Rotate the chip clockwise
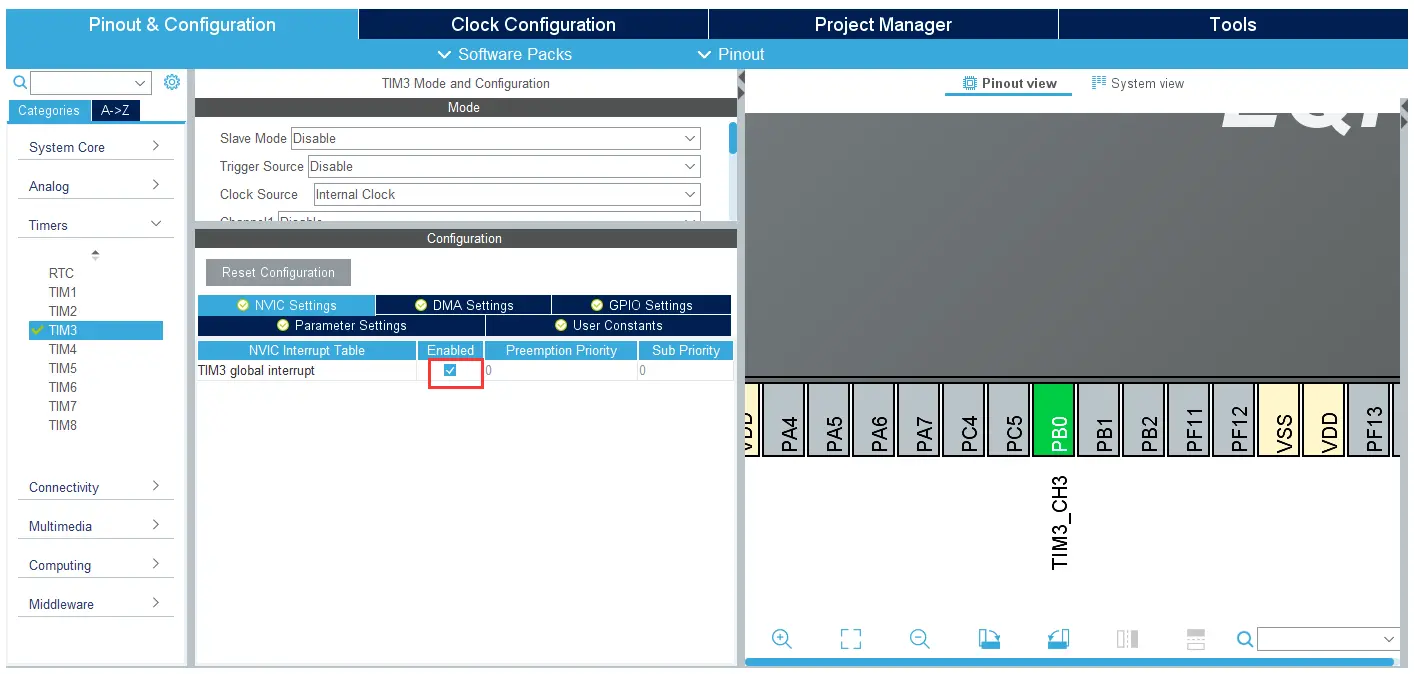 tap(989, 639)
